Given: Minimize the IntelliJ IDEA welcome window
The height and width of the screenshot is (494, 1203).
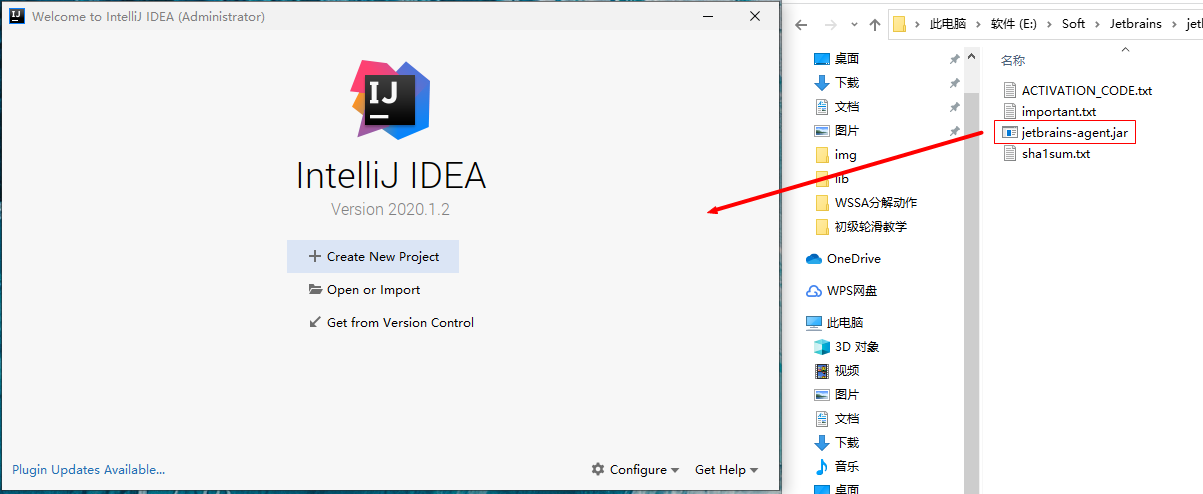Looking at the screenshot, I should click(708, 17).
